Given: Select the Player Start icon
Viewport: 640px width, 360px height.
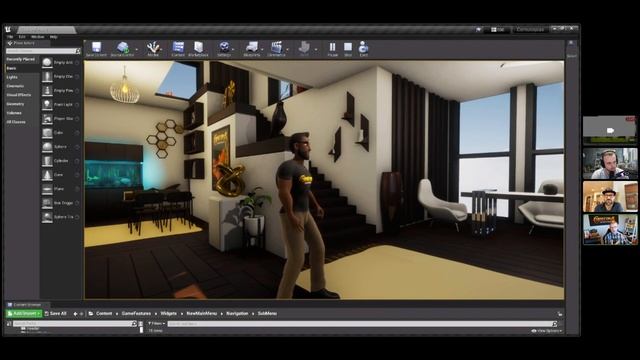Looking at the screenshot, I should 47,119.
